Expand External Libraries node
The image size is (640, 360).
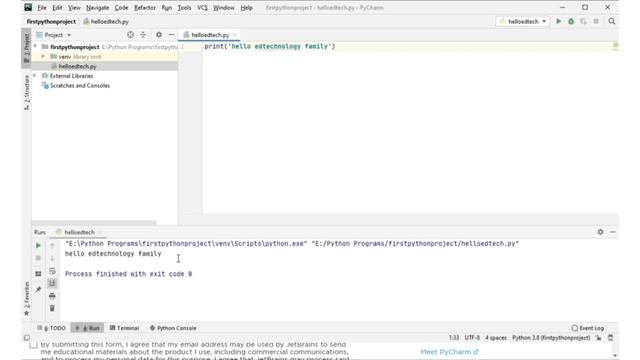click(36, 76)
